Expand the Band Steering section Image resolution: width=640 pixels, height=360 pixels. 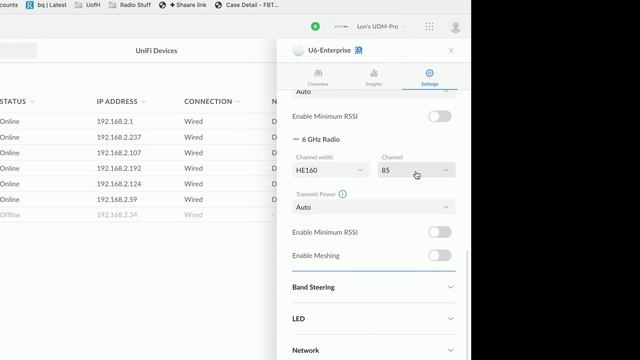pyautogui.click(x=373, y=287)
